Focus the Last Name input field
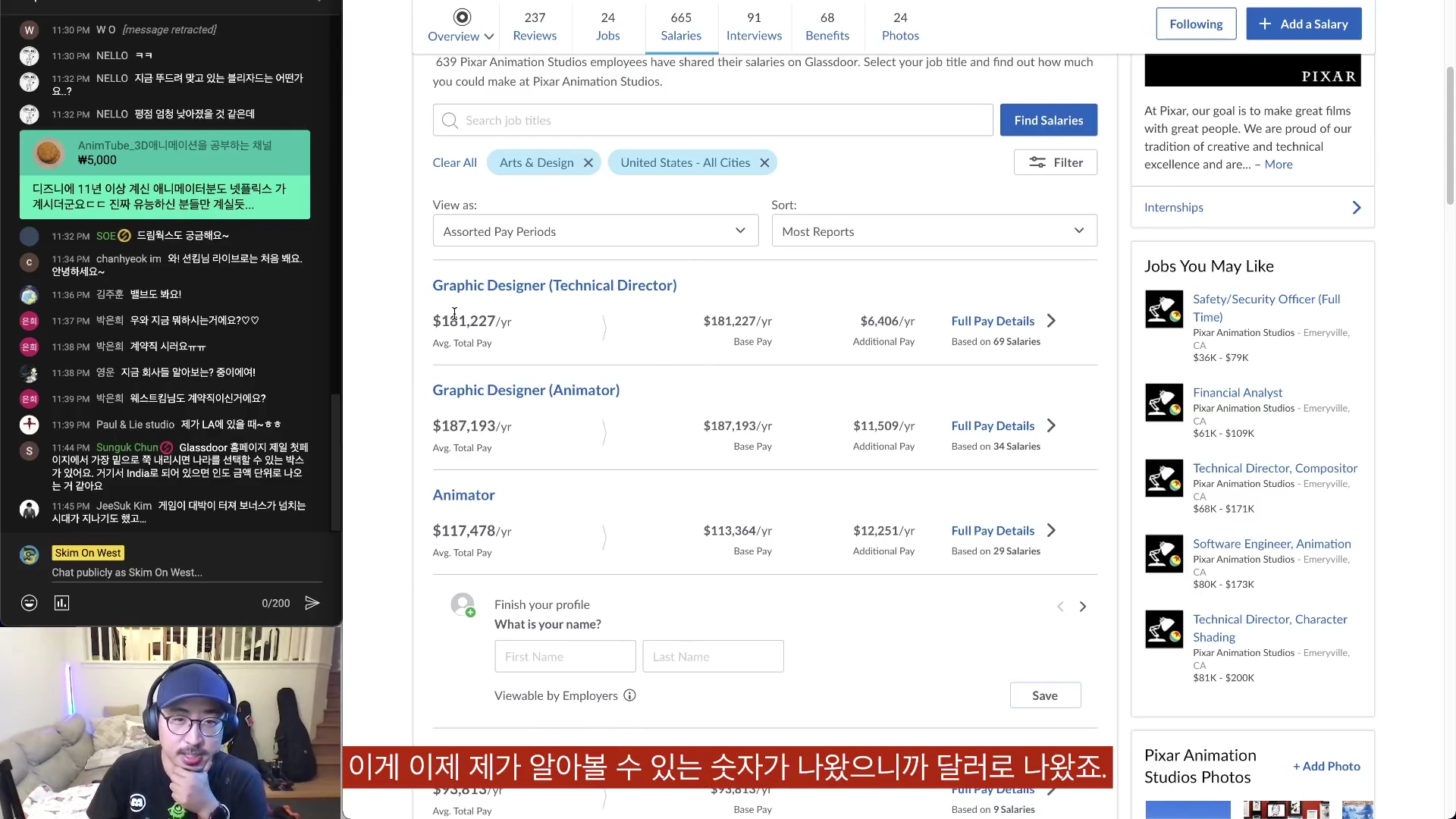 click(713, 656)
